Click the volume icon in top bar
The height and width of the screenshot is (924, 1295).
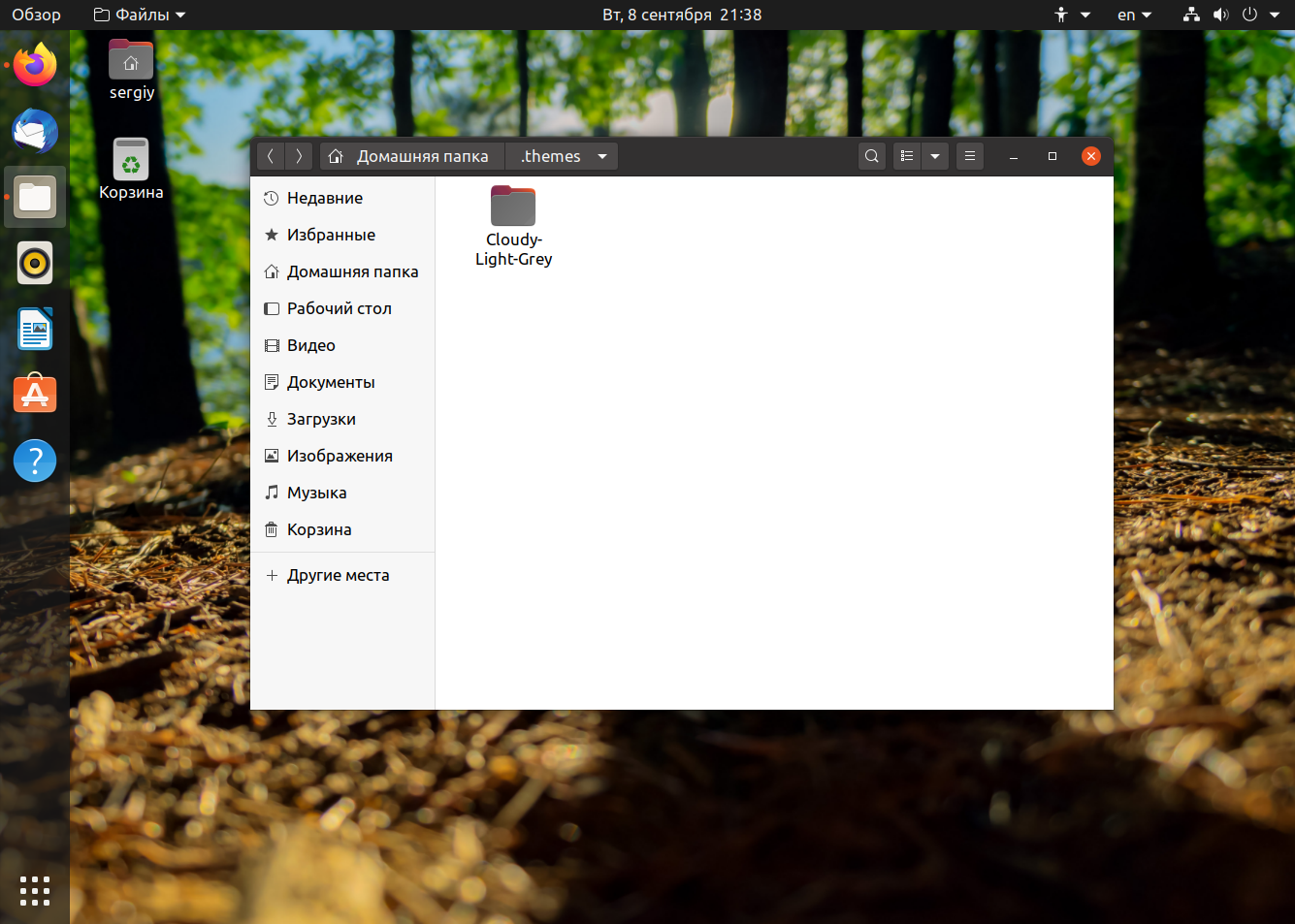point(1220,15)
